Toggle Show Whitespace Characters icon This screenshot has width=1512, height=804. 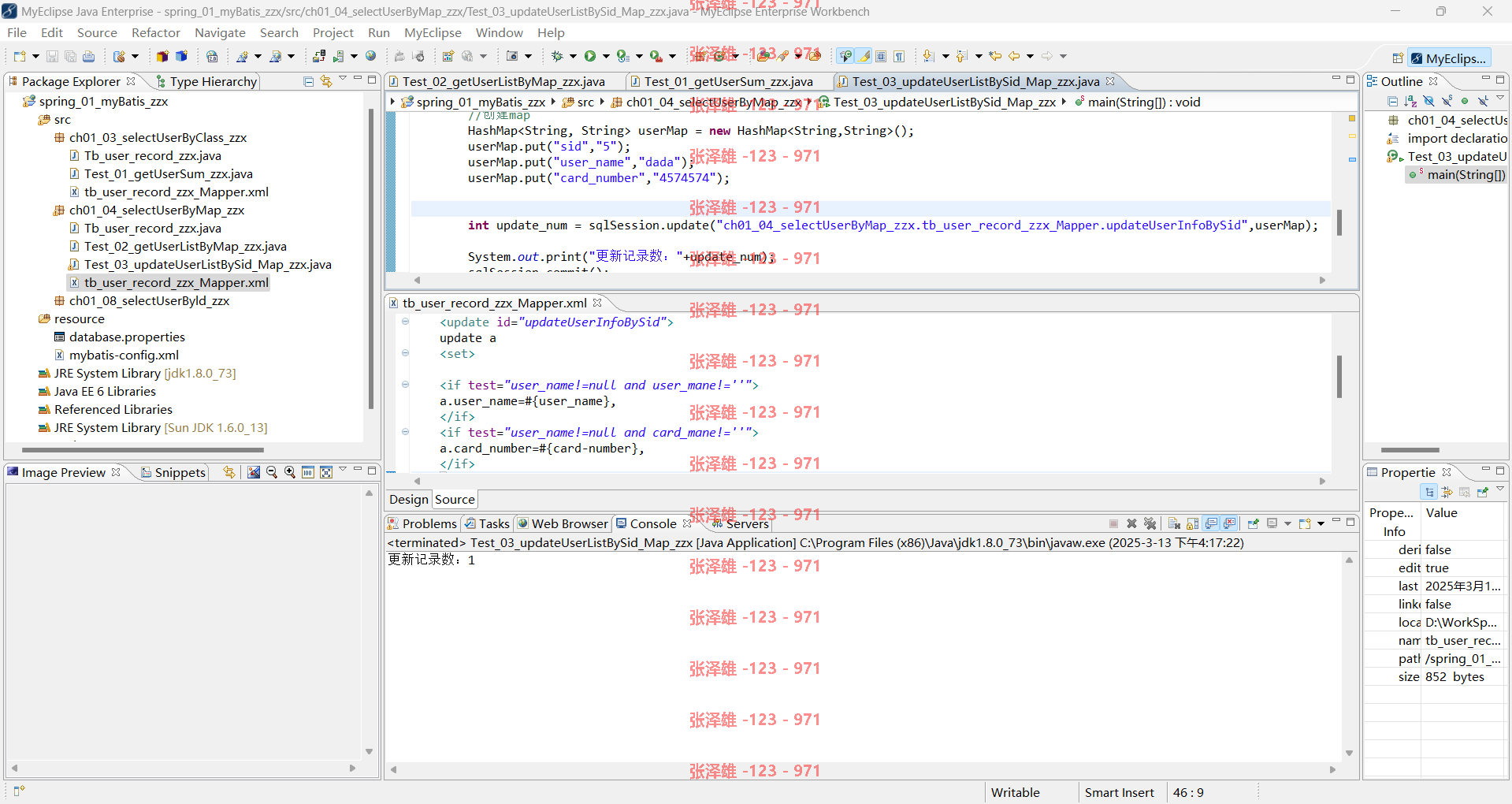click(899, 56)
